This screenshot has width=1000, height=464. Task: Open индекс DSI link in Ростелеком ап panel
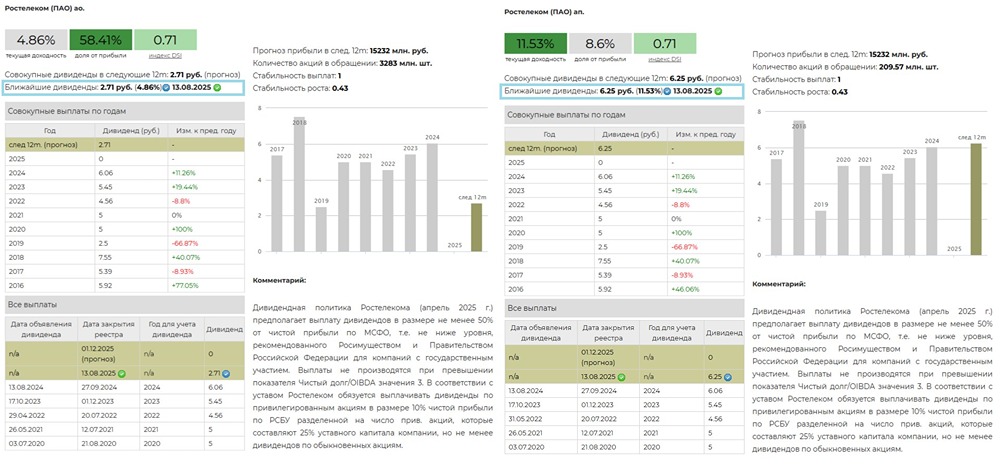click(665, 59)
